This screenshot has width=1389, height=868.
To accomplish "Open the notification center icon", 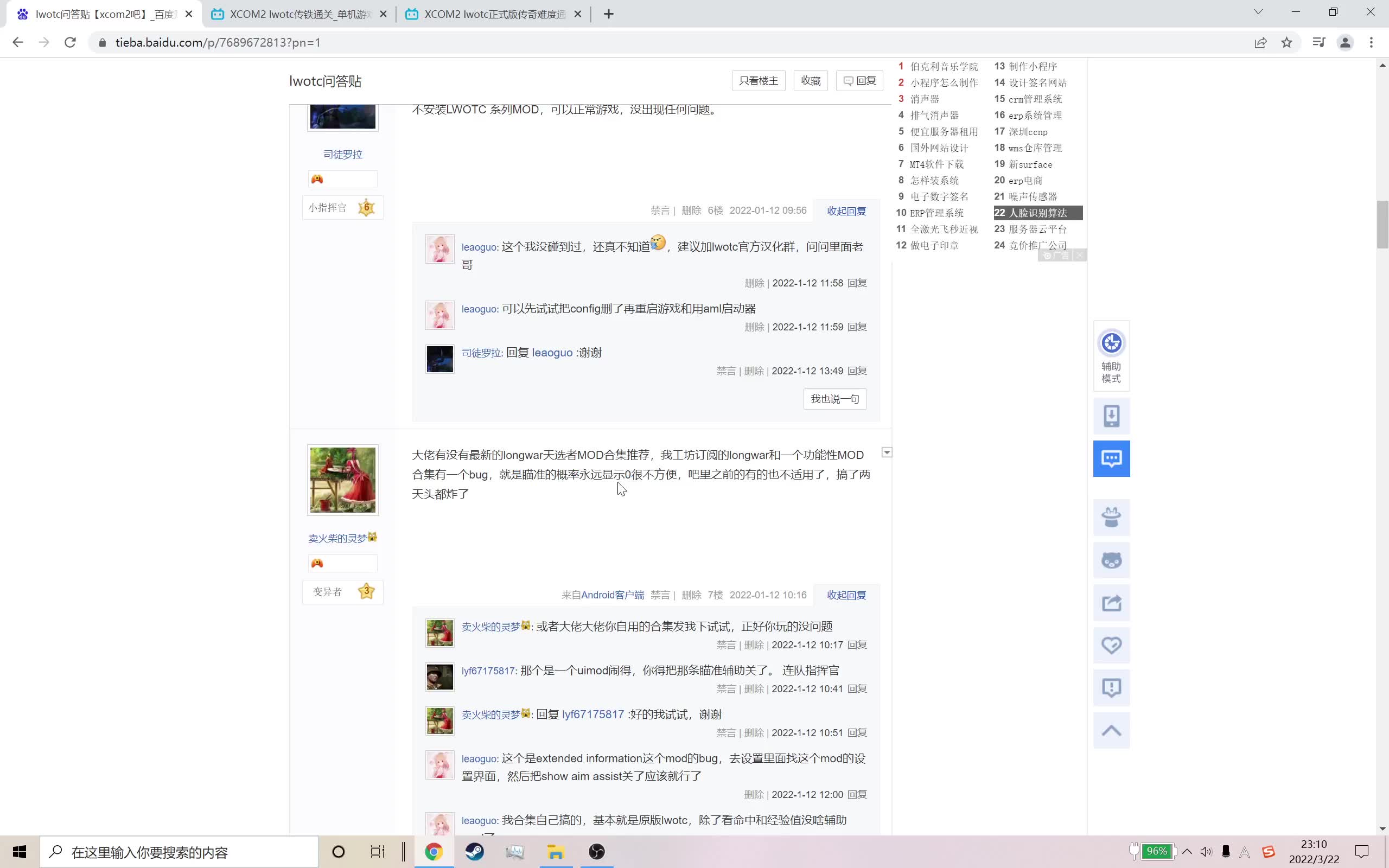I will pyautogui.click(x=1361, y=852).
